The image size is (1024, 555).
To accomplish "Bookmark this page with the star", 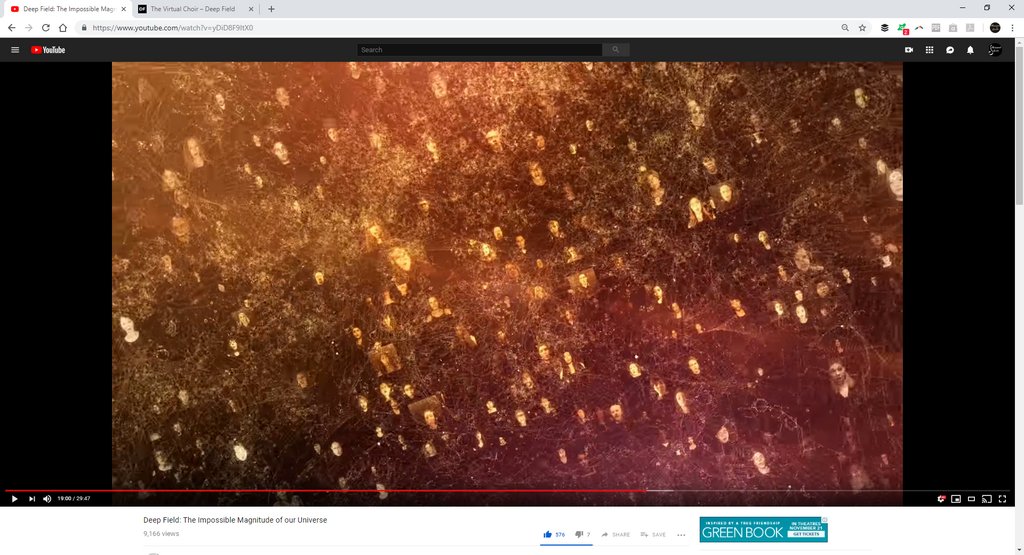I will pos(862,27).
